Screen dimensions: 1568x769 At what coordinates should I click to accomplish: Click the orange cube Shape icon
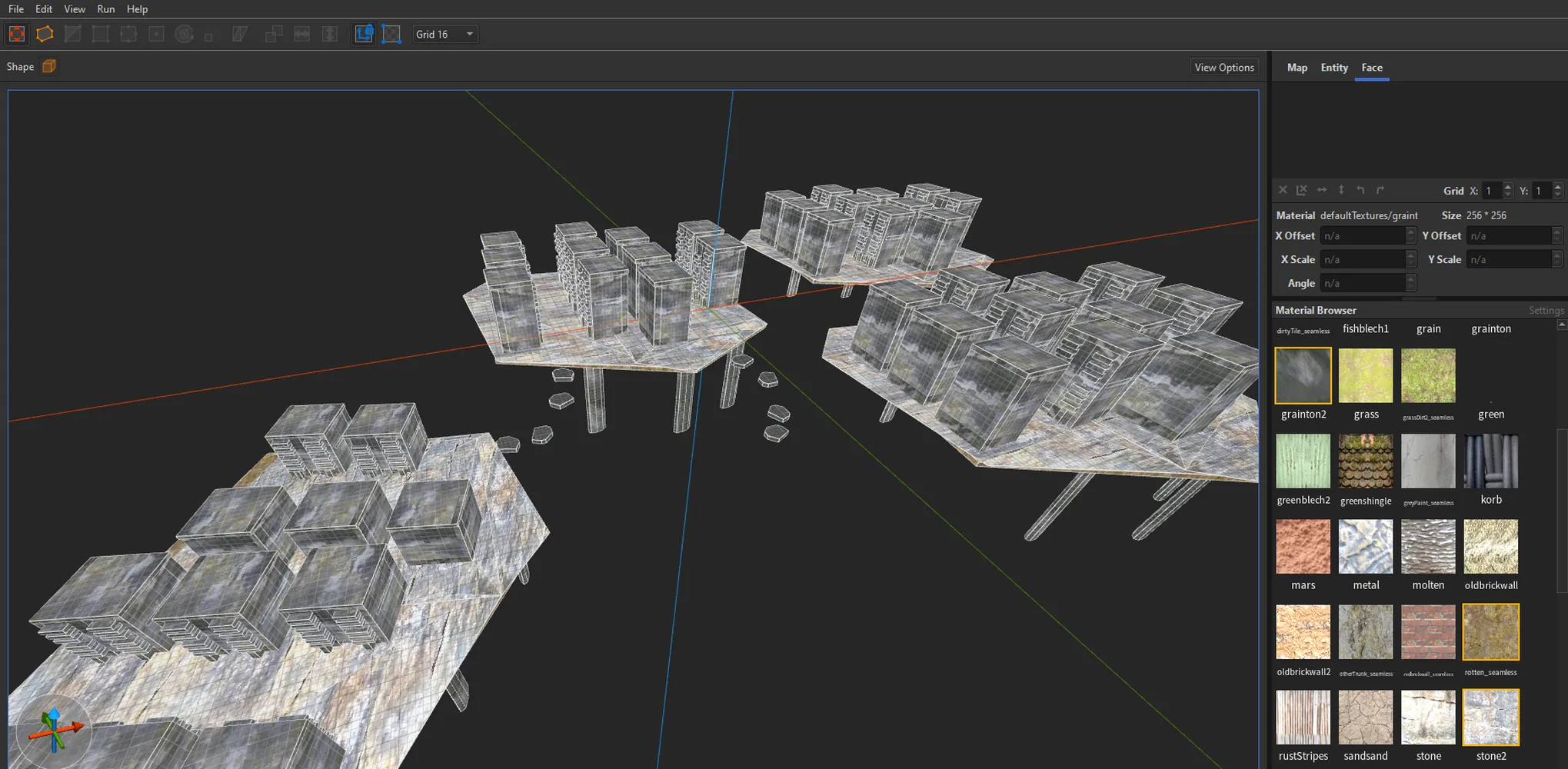click(x=49, y=66)
